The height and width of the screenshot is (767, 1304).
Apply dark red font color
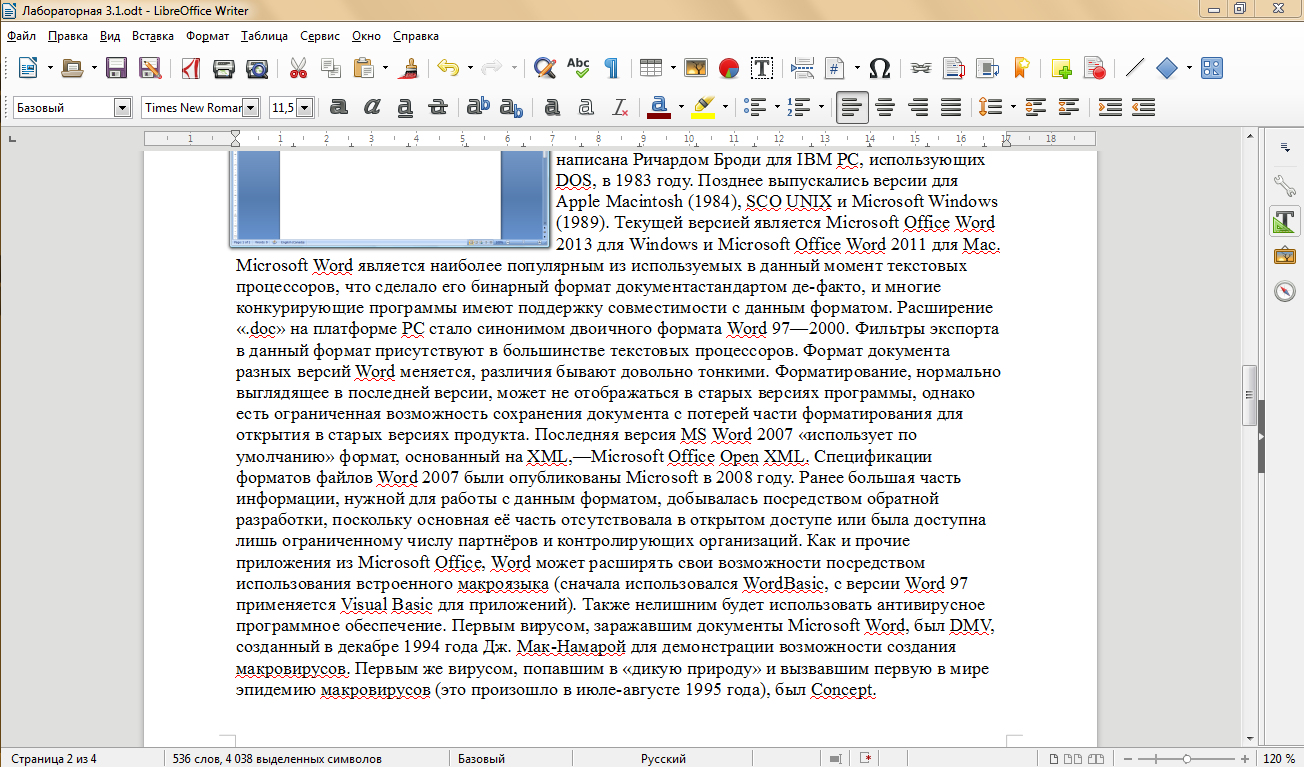pyautogui.click(x=658, y=107)
